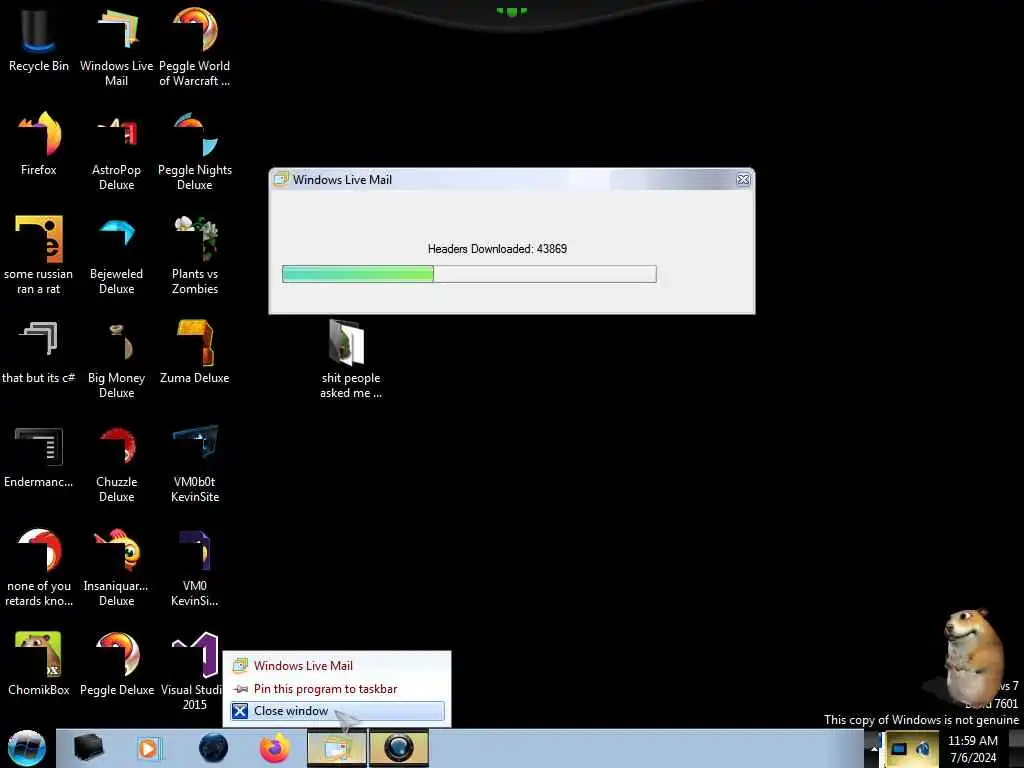Select the 'some russian ran a rat' icon
Image resolution: width=1024 pixels, height=768 pixels.
tap(39, 255)
